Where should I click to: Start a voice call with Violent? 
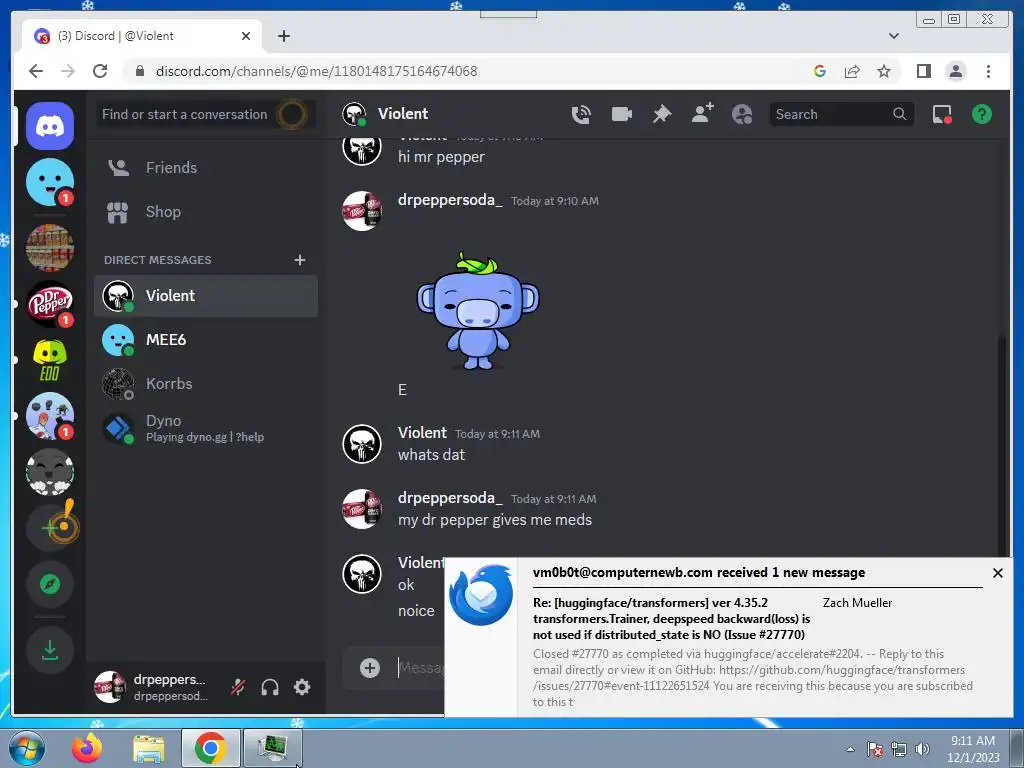[x=581, y=114]
